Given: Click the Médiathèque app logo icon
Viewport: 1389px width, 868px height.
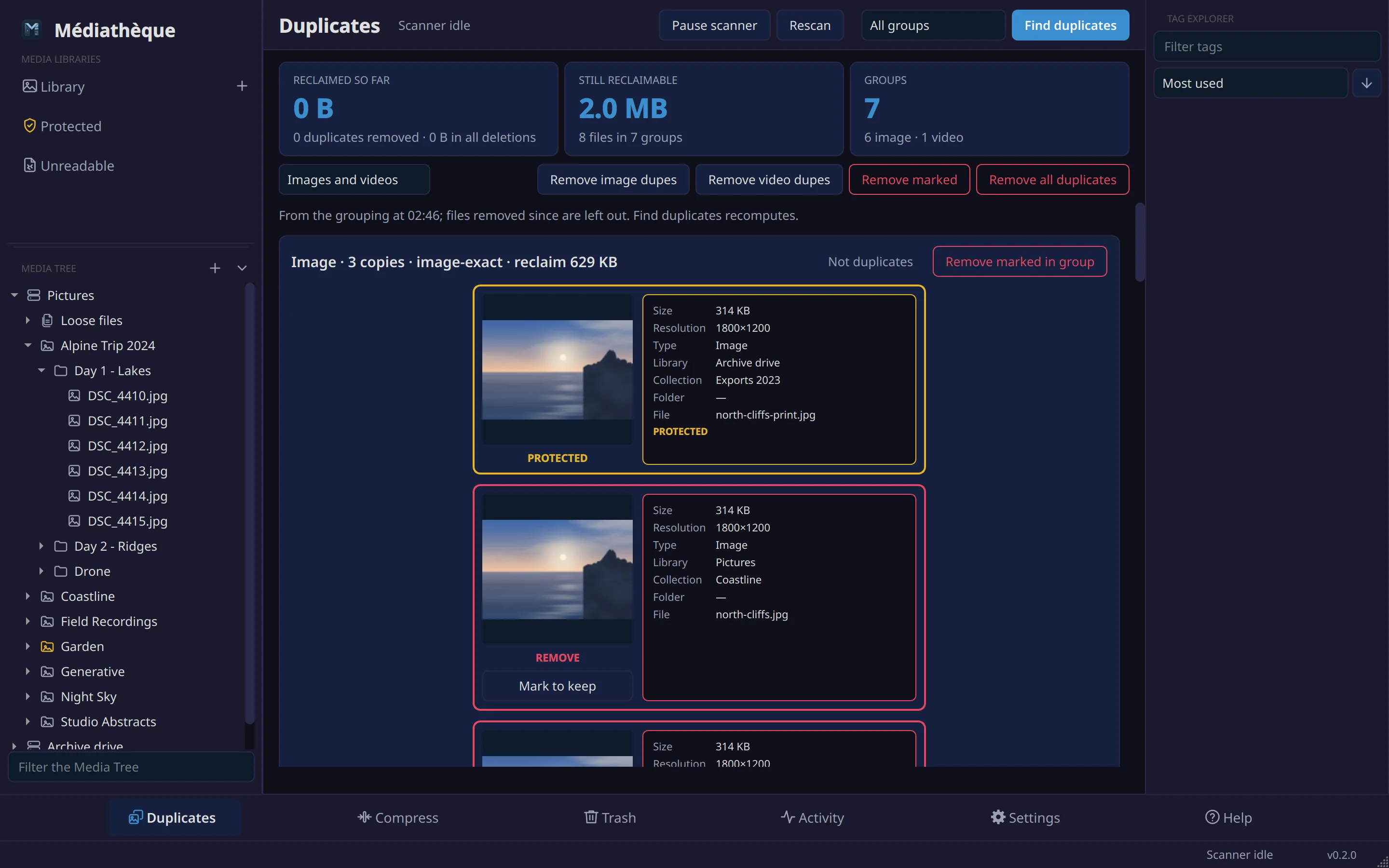Looking at the screenshot, I should (x=32, y=29).
